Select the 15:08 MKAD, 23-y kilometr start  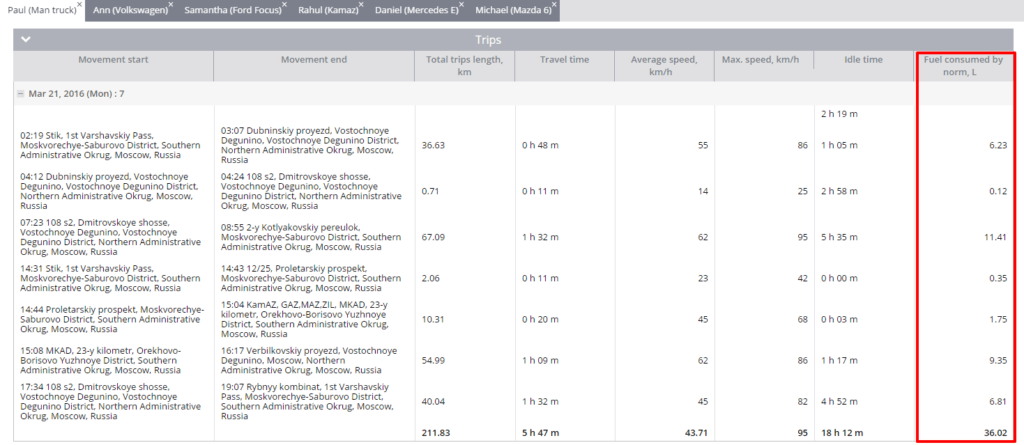click(x=108, y=360)
